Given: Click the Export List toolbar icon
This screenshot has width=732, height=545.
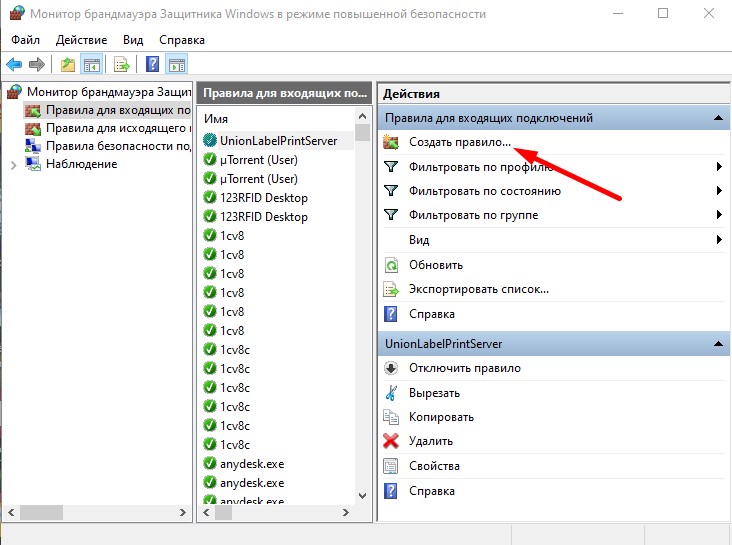Looking at the screenshot, I should point(122,65).
